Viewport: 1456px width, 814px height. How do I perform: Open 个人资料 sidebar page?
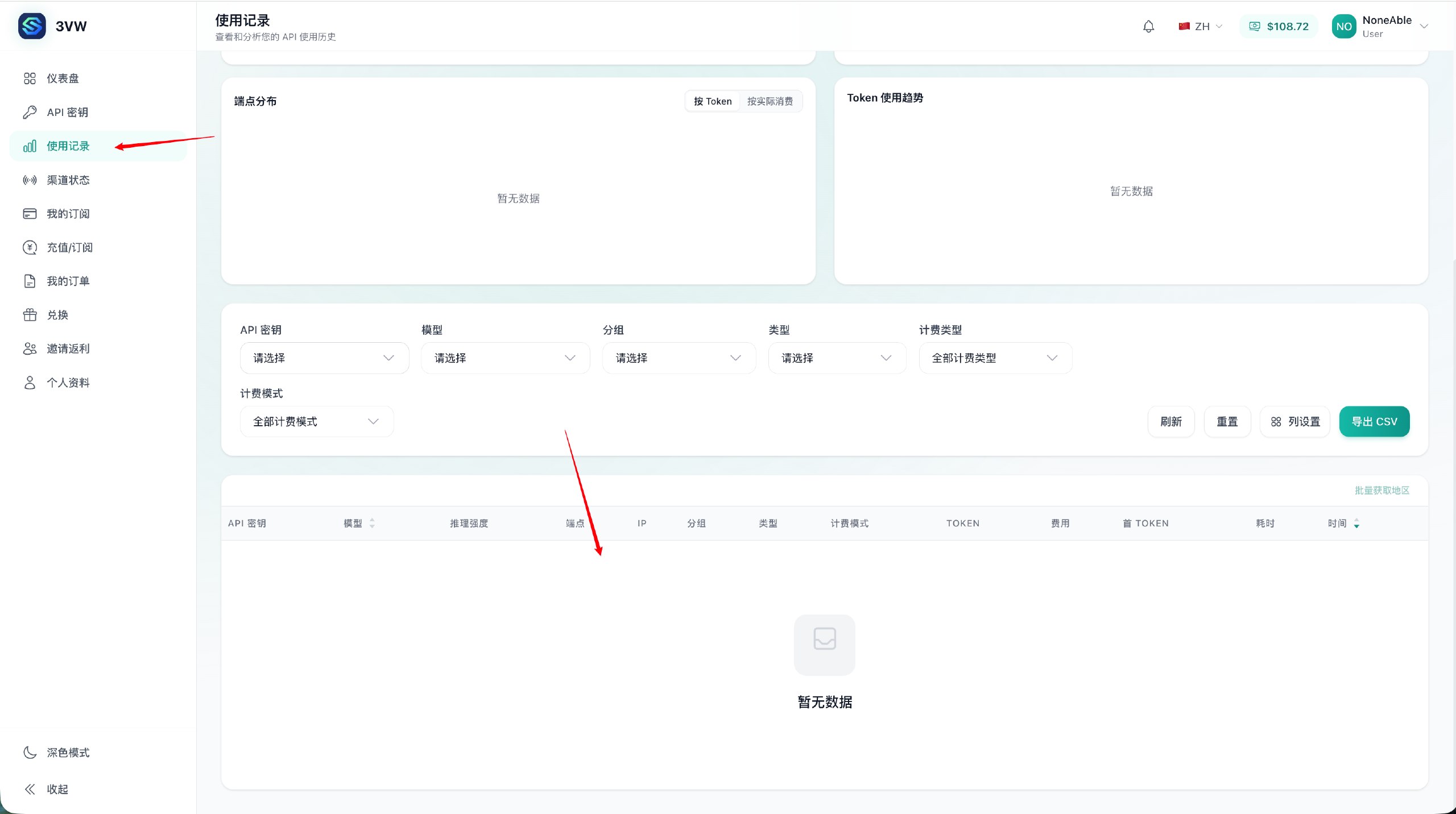tap(98, 383)
